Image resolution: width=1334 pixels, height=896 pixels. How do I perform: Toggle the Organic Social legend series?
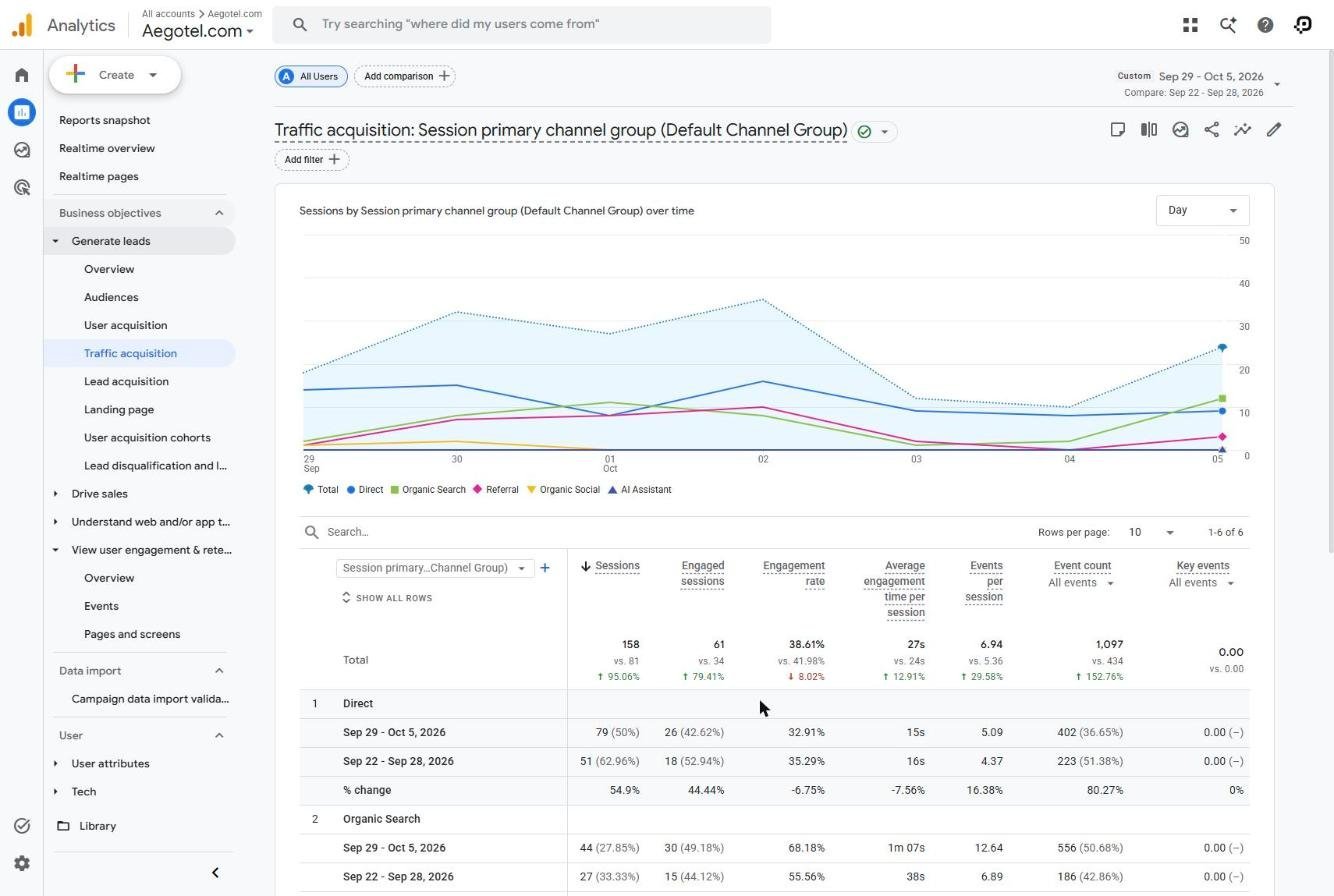point(563,490)
